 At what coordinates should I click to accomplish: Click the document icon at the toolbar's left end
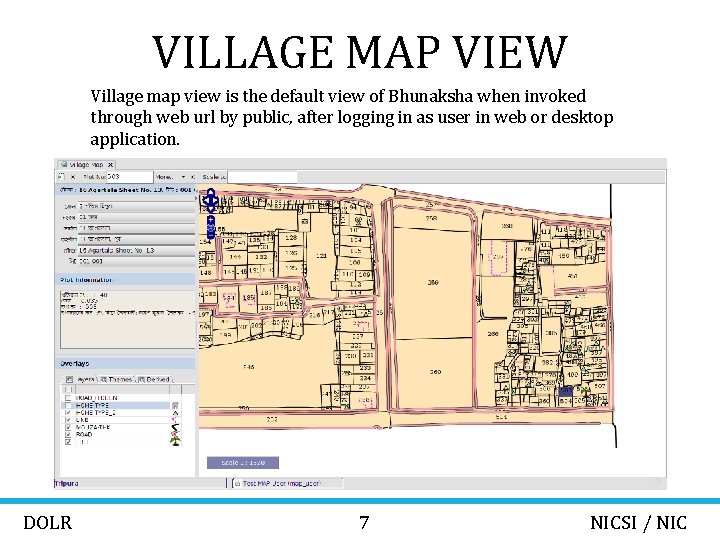[x=62, y=176]
